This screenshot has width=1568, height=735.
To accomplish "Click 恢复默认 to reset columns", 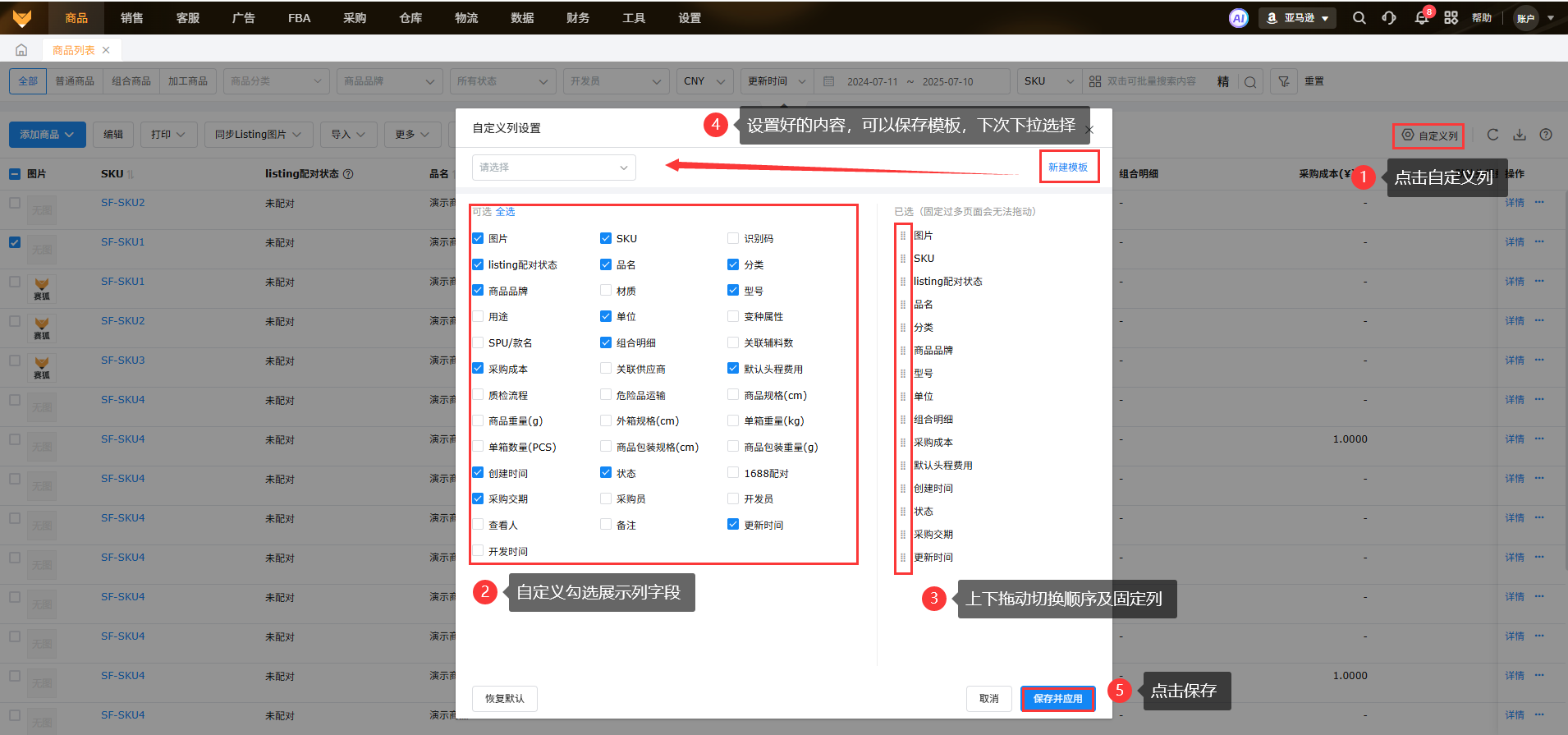I will coord(505,699).
